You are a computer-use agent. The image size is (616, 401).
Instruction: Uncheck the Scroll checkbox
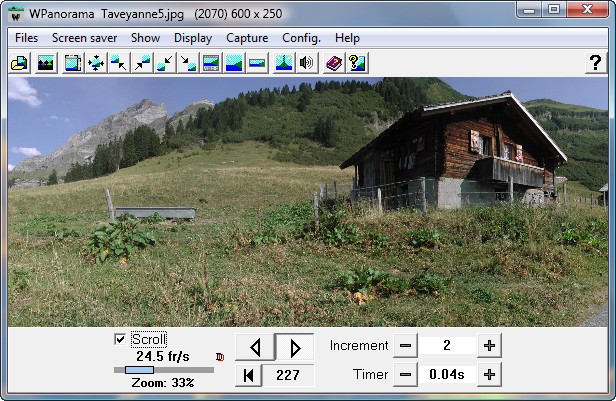(x=120, y=339)
